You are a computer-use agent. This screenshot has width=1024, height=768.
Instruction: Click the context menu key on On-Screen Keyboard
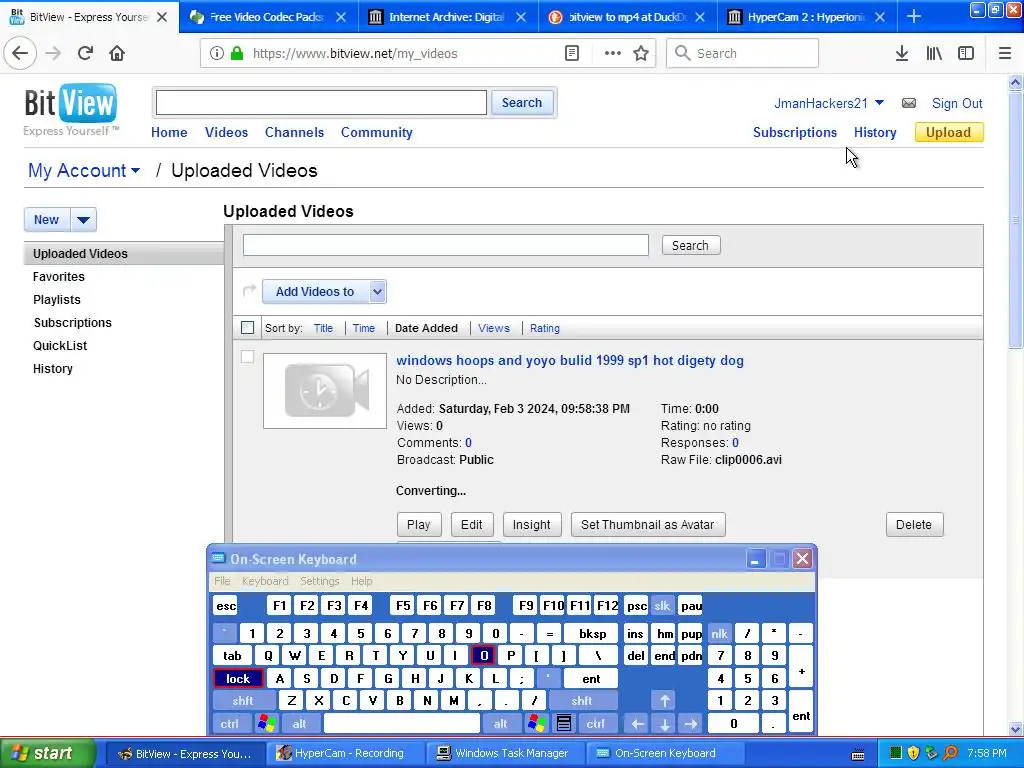pos(564,724)
